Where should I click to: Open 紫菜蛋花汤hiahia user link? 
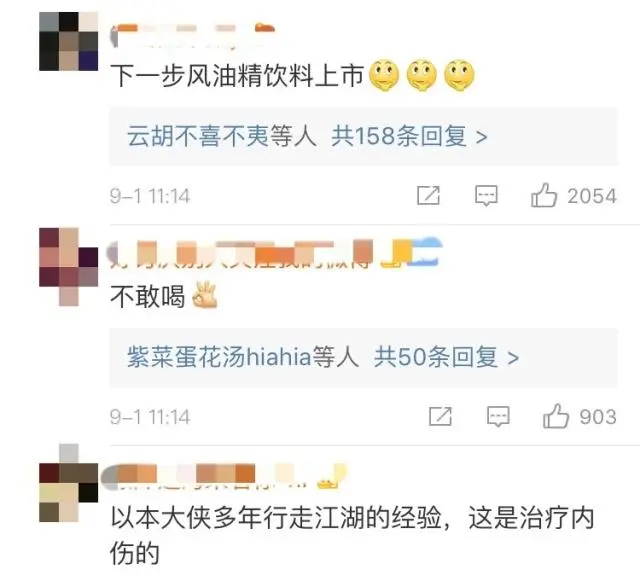220,357
